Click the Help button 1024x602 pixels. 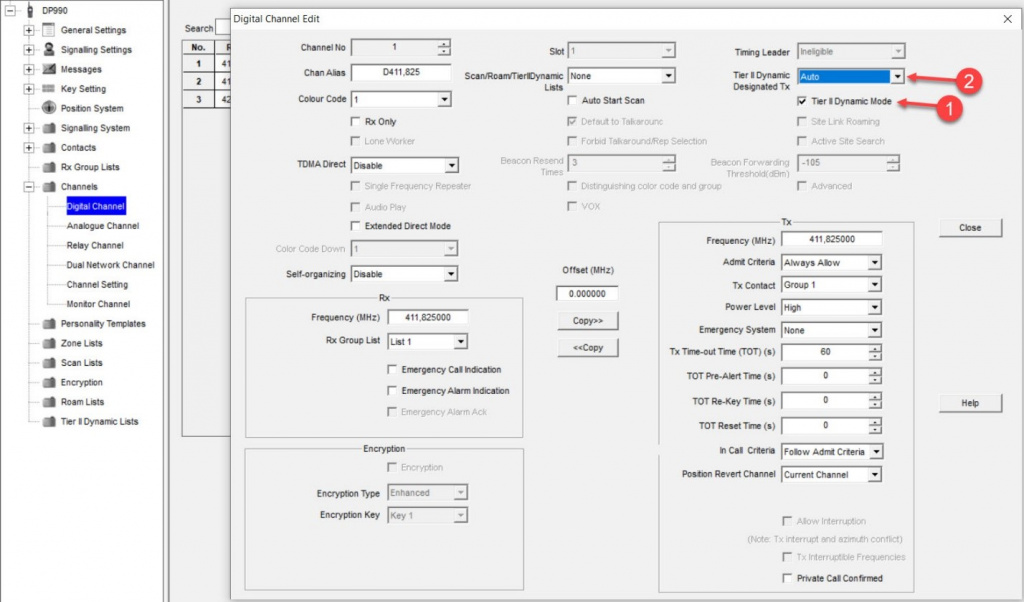(970, 404)
